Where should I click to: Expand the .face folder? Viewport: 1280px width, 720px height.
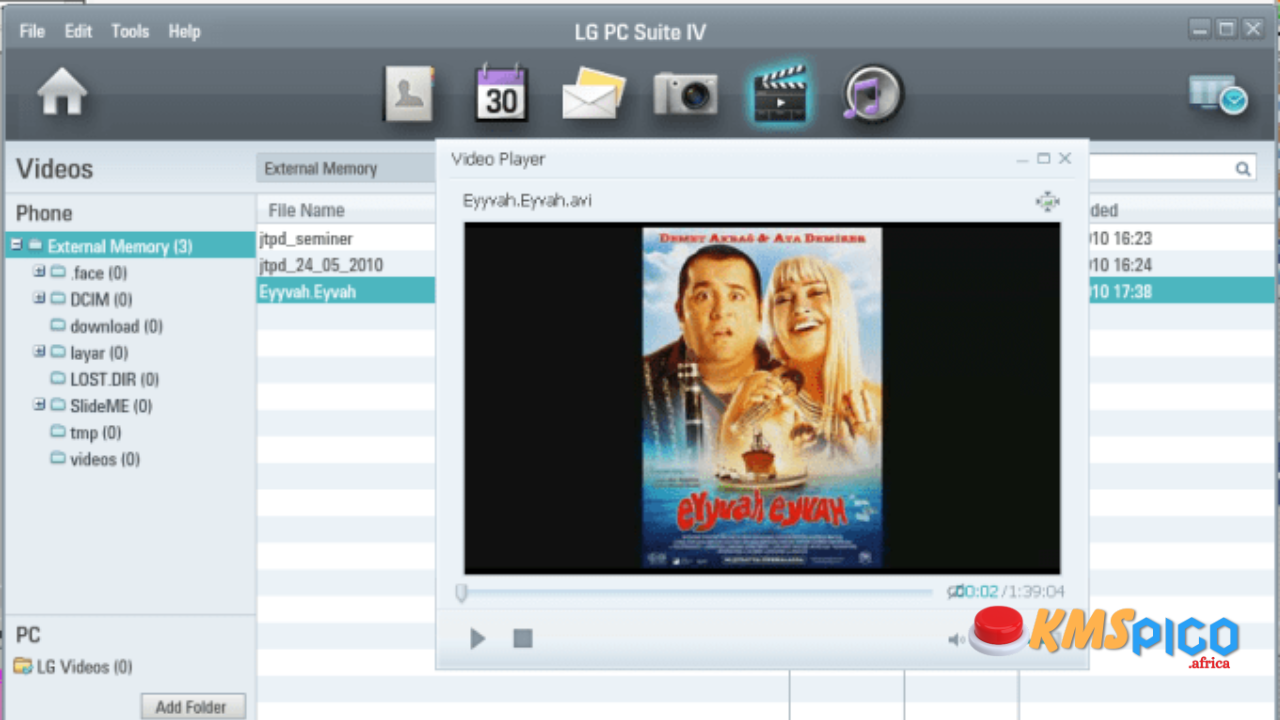click(39, 272)
